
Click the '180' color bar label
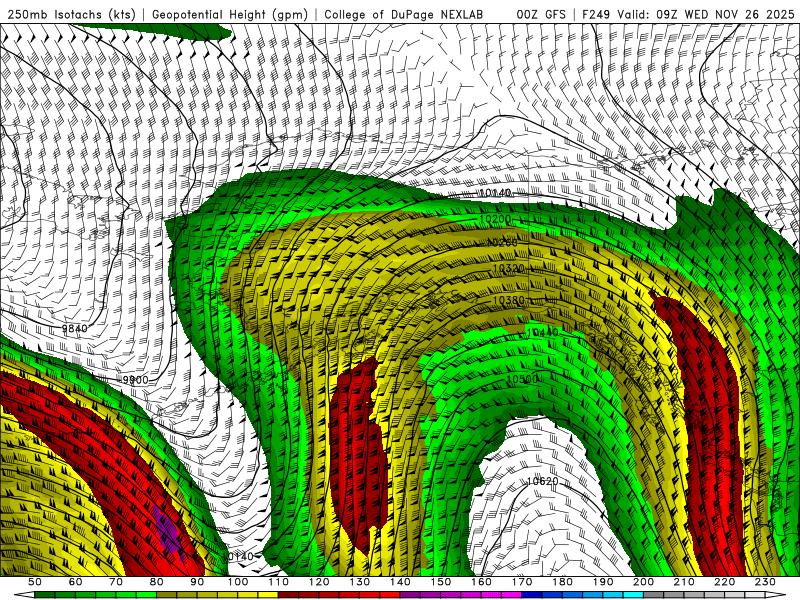point(562,582)
